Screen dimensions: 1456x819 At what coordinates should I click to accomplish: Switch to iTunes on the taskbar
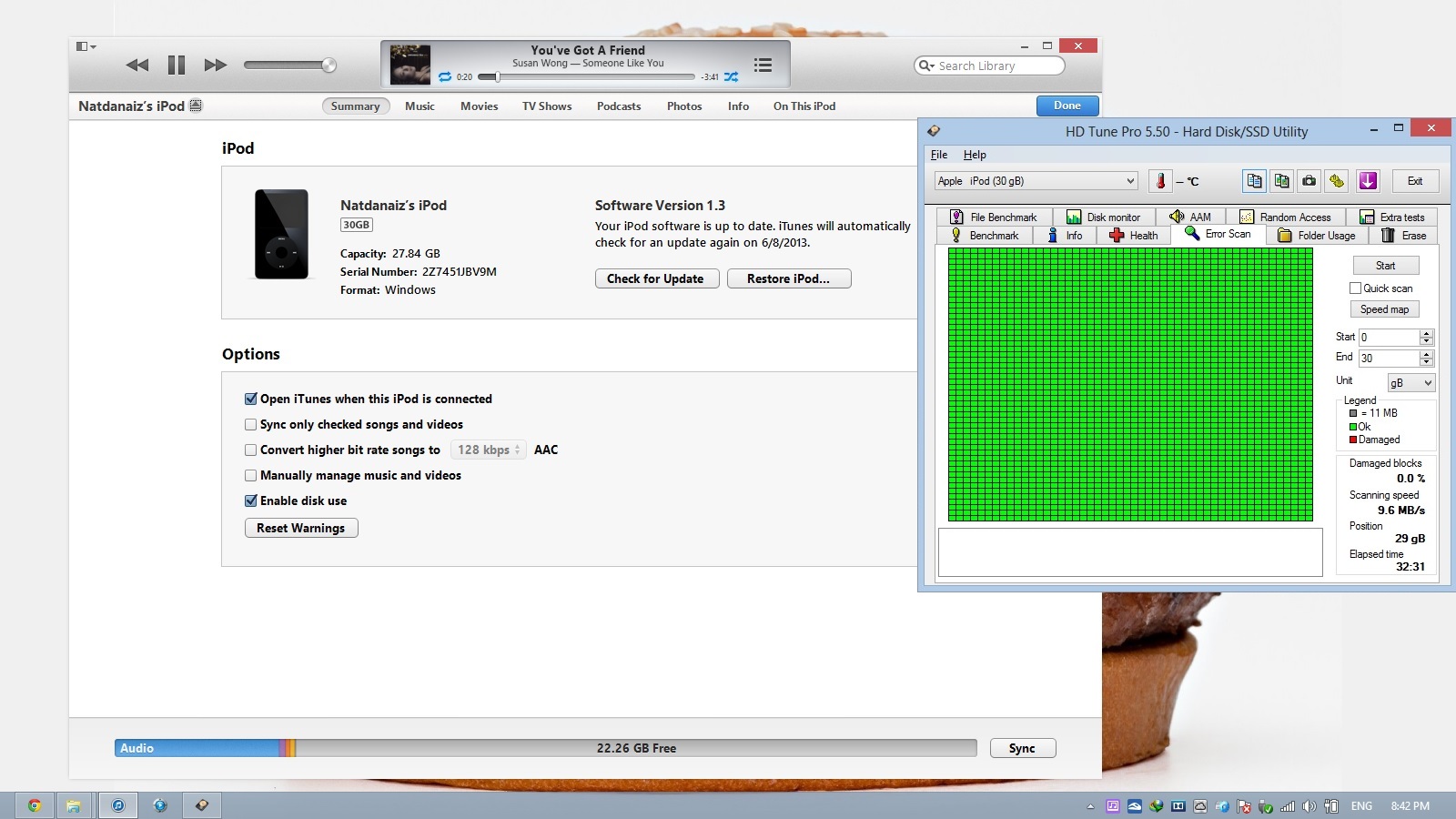[117, 805]
